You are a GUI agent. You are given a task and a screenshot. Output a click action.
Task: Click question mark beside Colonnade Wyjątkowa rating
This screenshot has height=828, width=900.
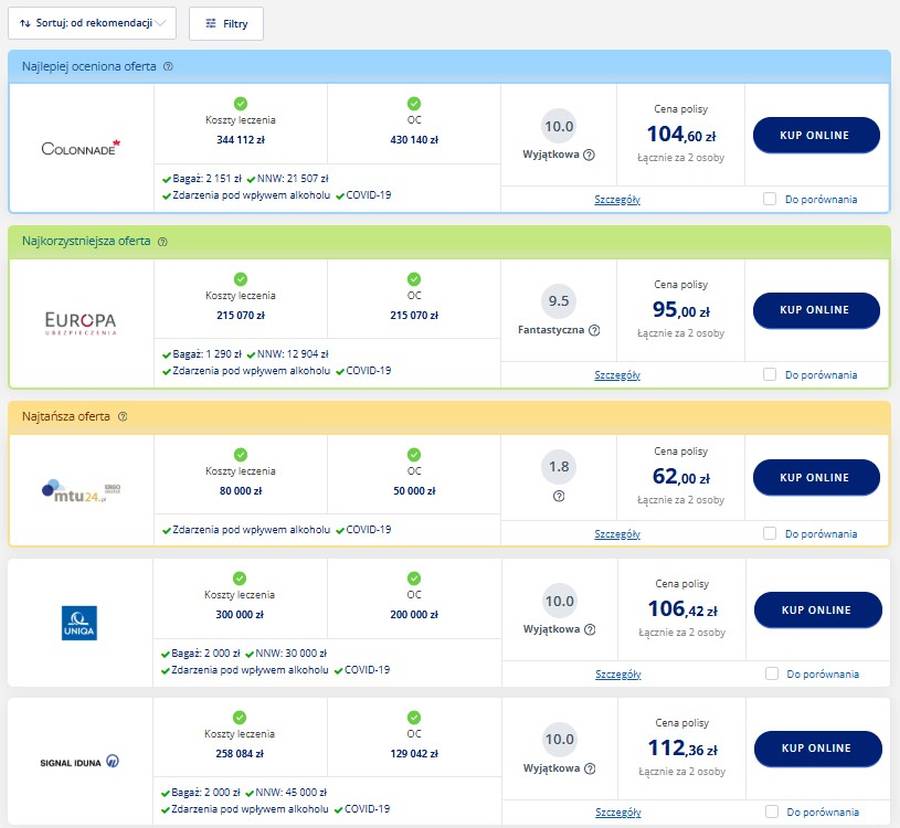(589, 155)
